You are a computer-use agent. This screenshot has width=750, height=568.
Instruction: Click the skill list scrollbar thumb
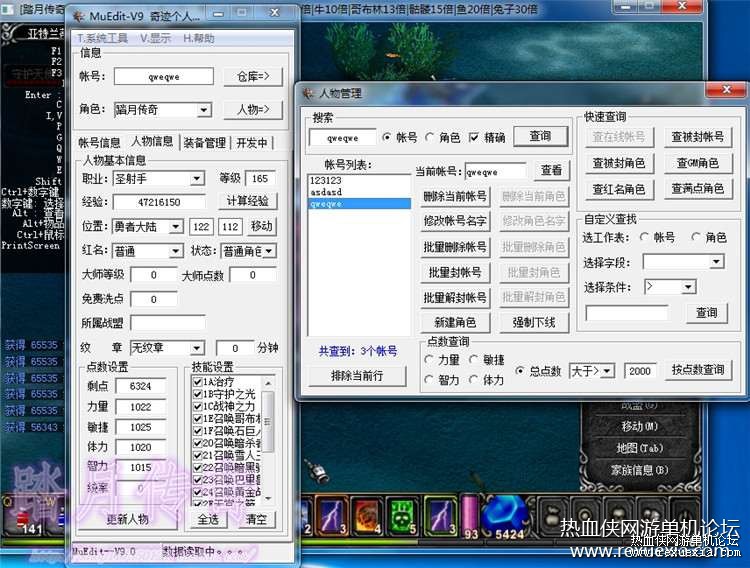pos(268,421)
